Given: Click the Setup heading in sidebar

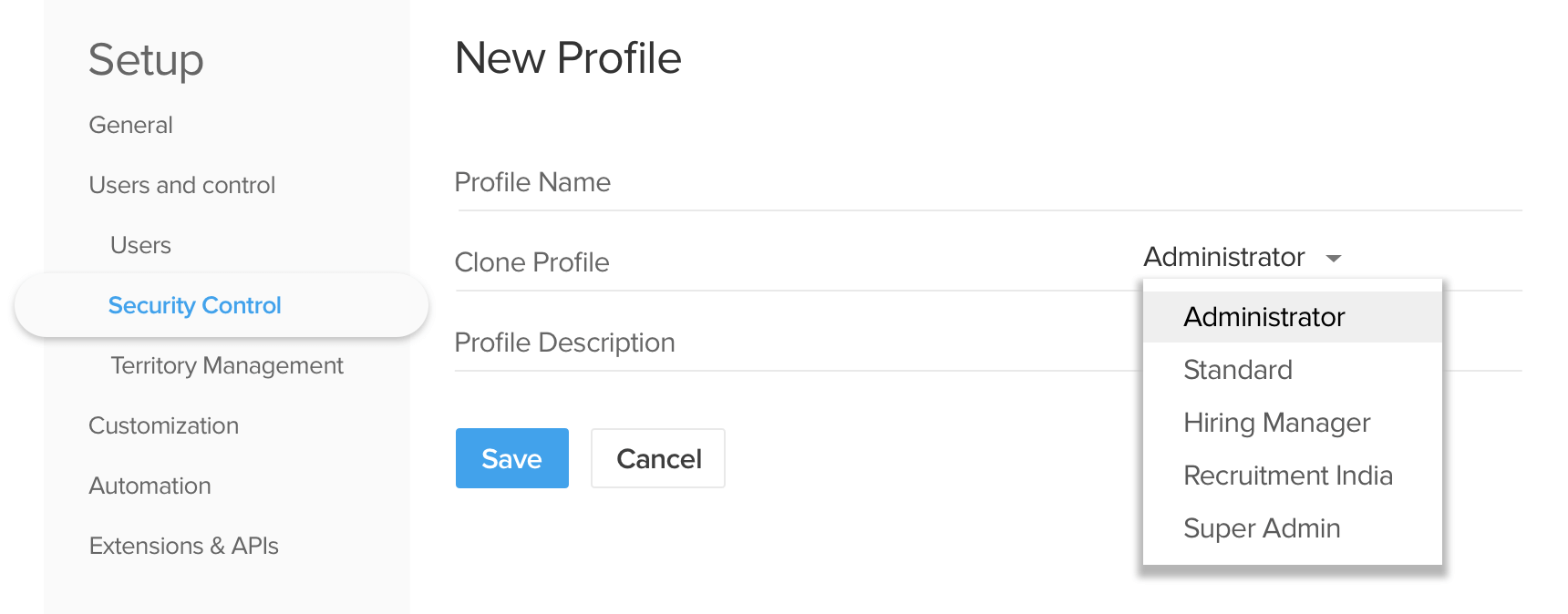Looking at the screenshot, I should [146, 60].
